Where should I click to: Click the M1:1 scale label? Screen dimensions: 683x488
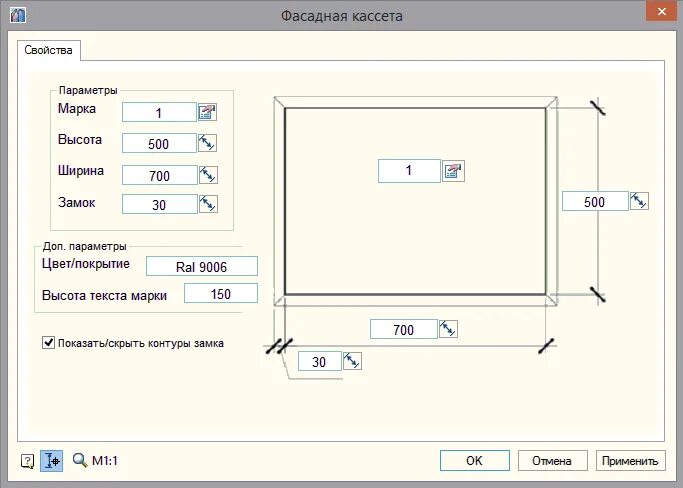pyautogui.click(x=105, y=461)
